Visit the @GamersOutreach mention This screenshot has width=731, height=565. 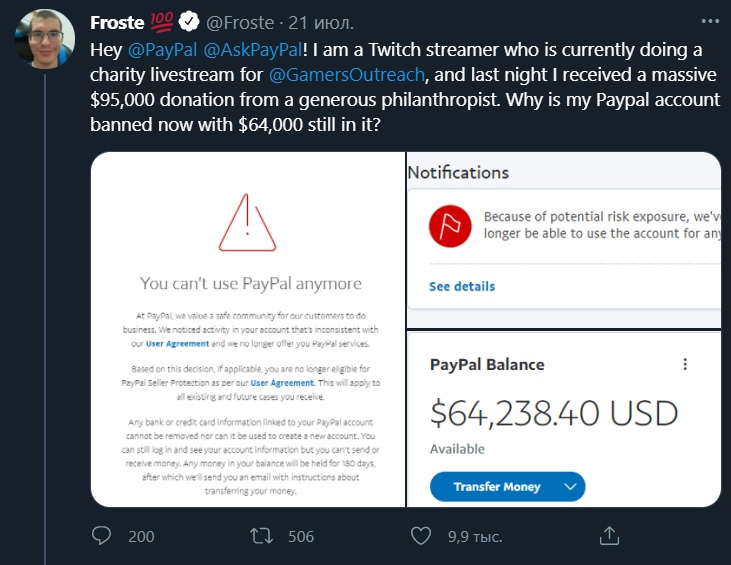click(346, 75)
